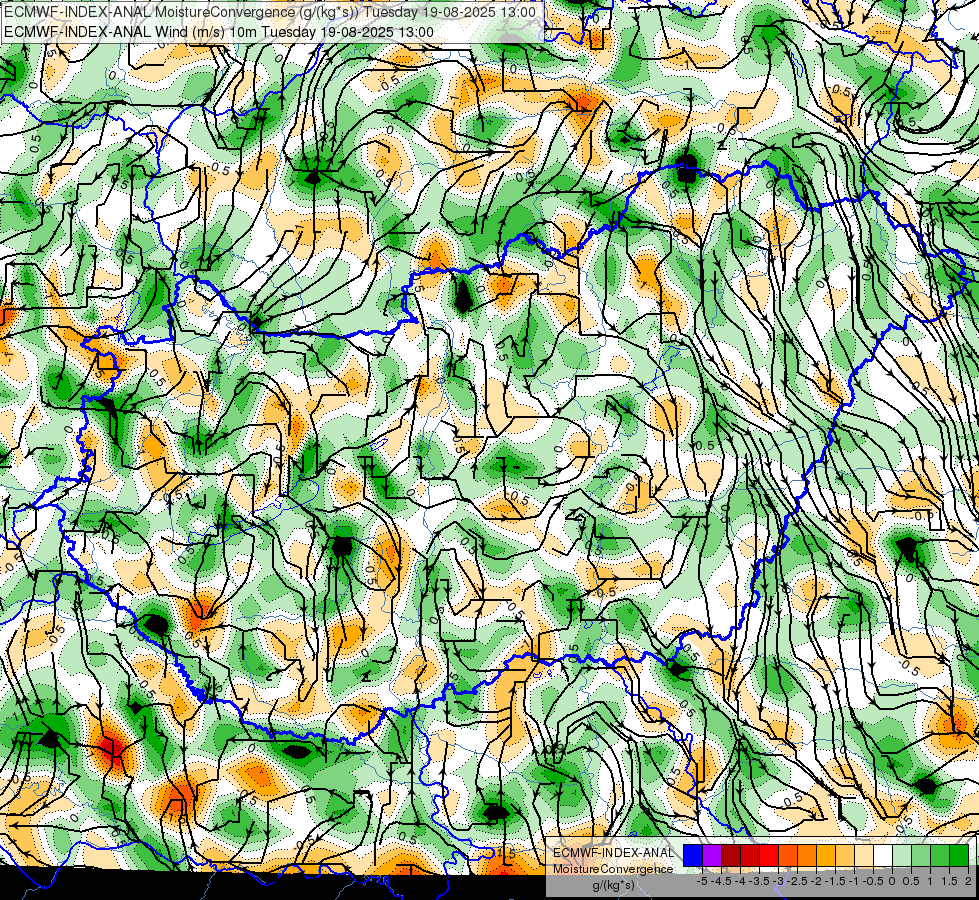Click the darkest green legend swatch
Image resolution: width=979 pixels, height=900 pixels.
(x=959, y=856)
